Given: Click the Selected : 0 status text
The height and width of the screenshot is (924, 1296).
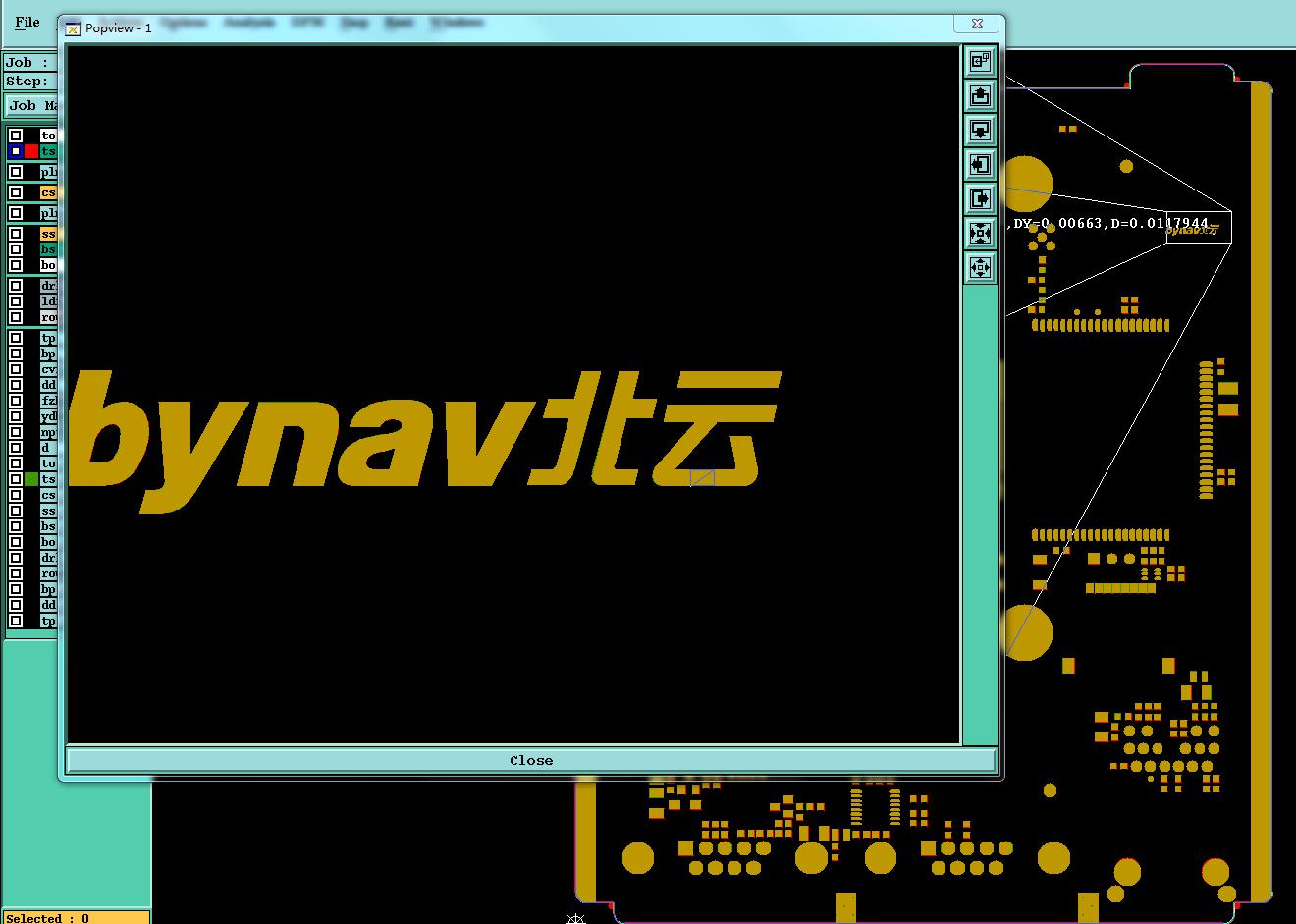Looking at the screenshot, I should tap(48, 918).
